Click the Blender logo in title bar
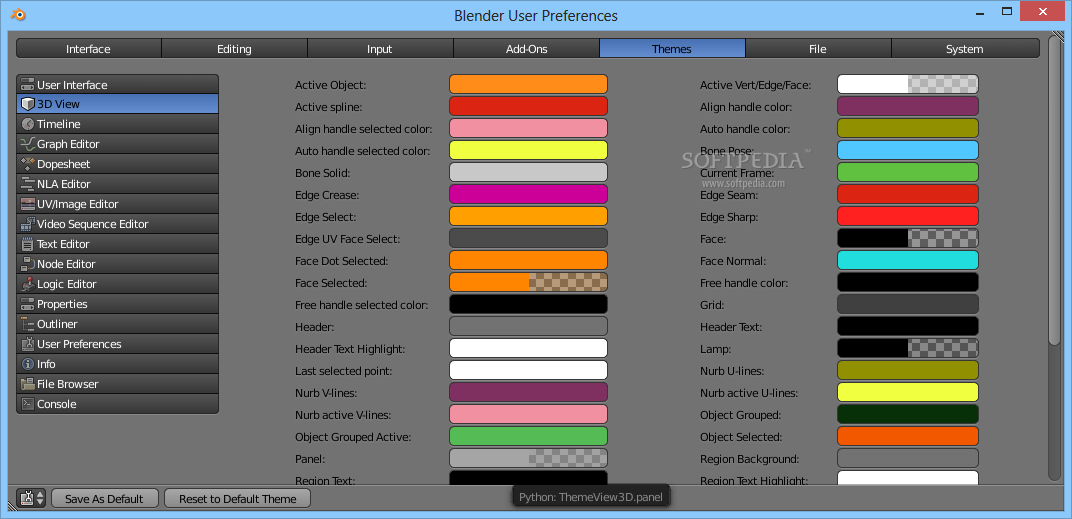The width and height of the screenshot is (1072, 519). tap(18, 14)
